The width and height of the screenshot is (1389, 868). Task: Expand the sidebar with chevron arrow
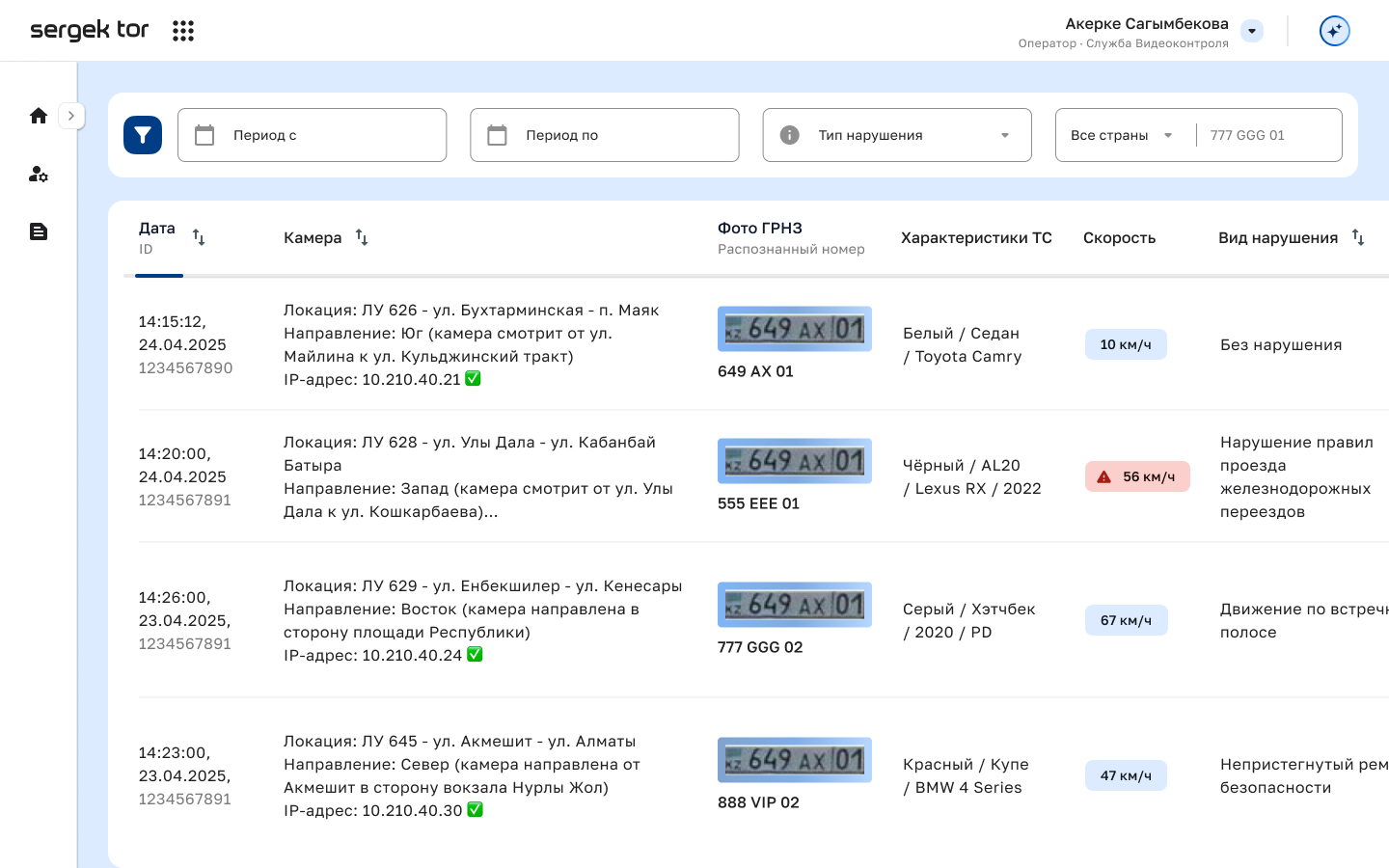pos(71,116)
